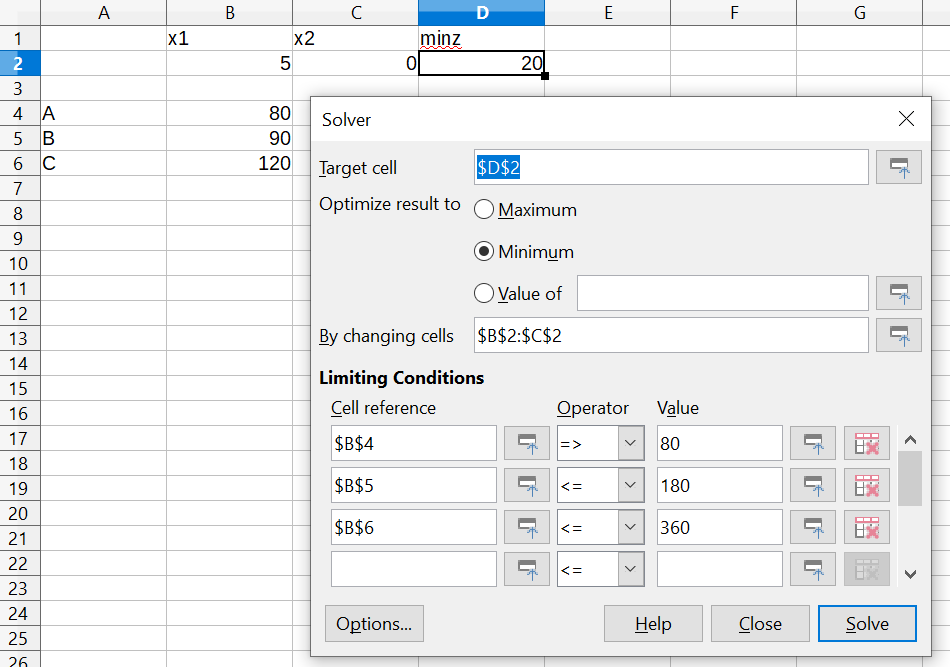
Task: Remove the $B$4 limiting condition
Action: coord(866,443)
